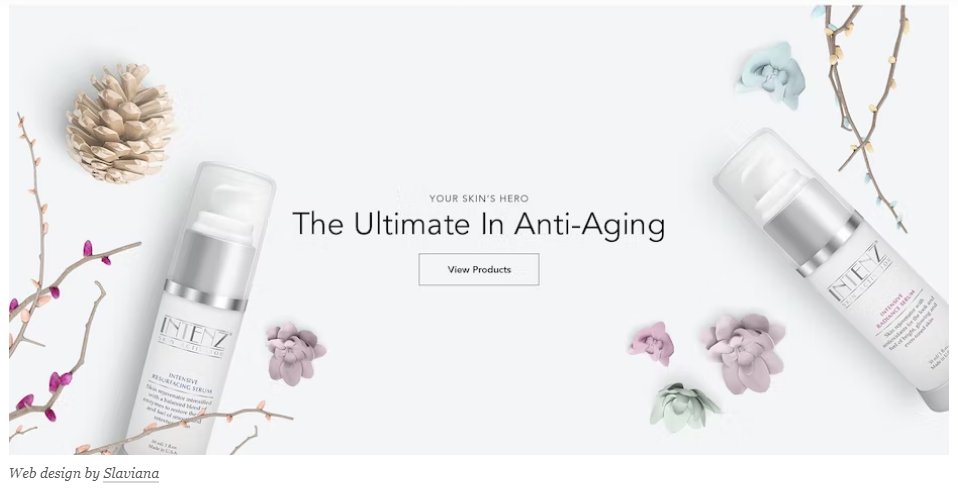This screenshot has width=958, height=494.
Task: Open the Slaviana designer link
Action: pyautogui.click(x=131, y=473)
